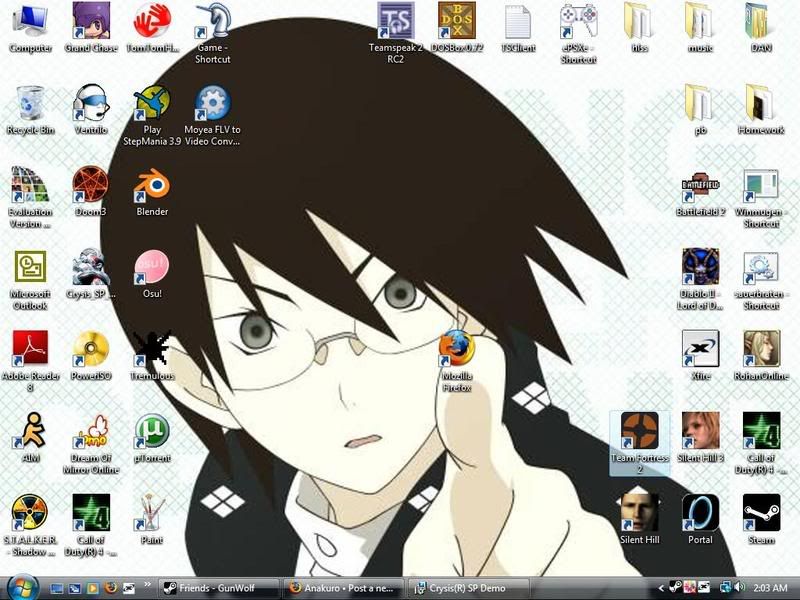
Task: Open Switch between windows in Quick Launch
Action: (x=75, y=588)
